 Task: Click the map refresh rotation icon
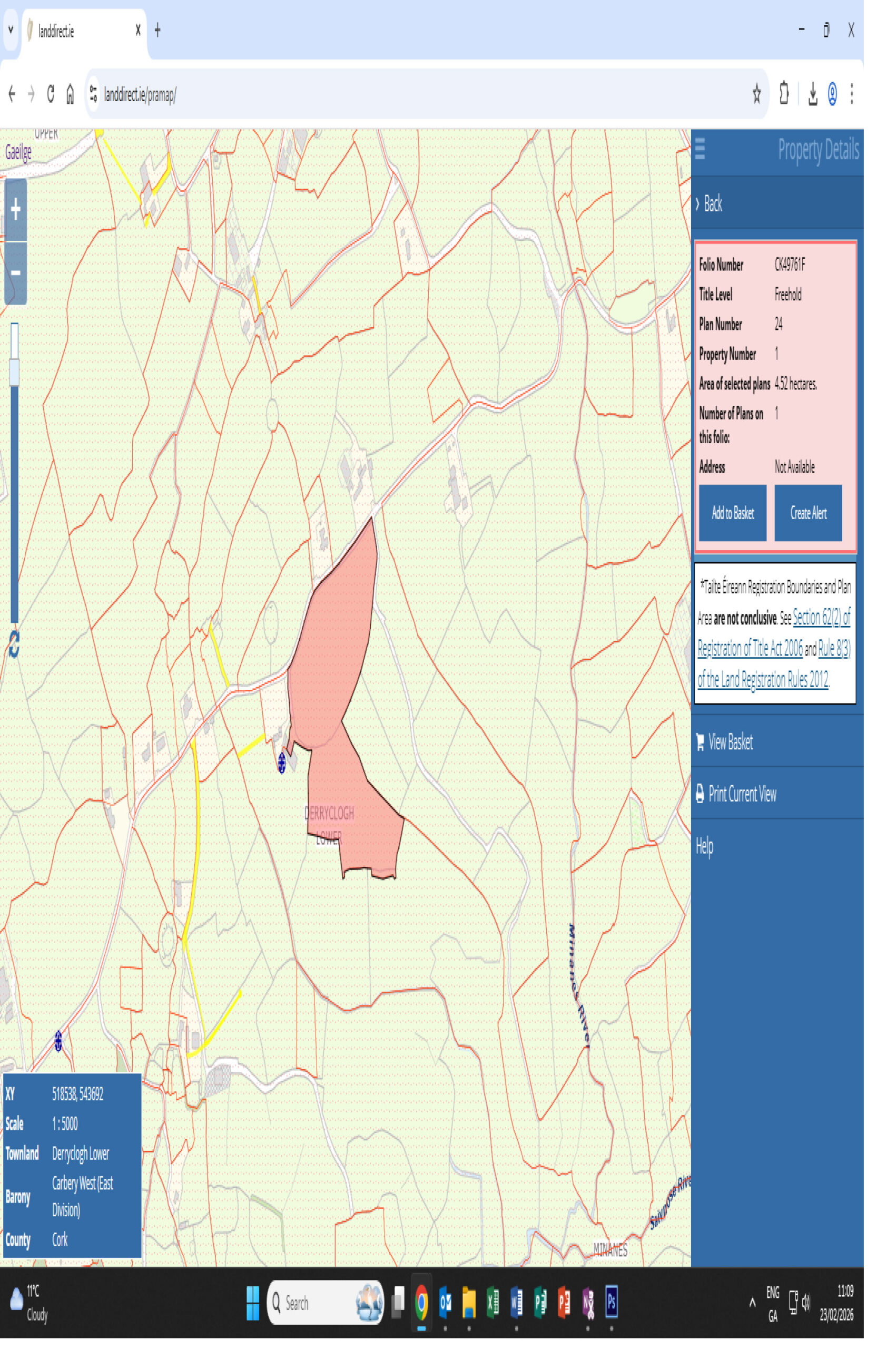(14, 644)
